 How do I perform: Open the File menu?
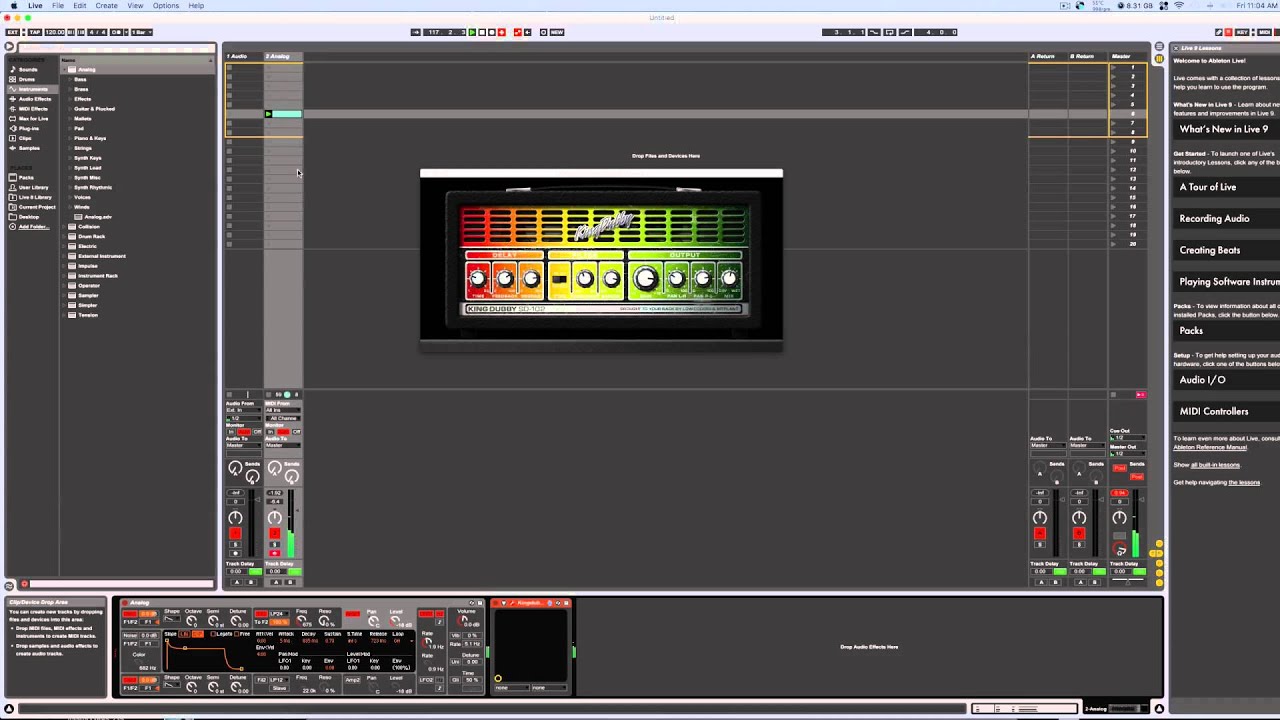(x=58, y=6)
